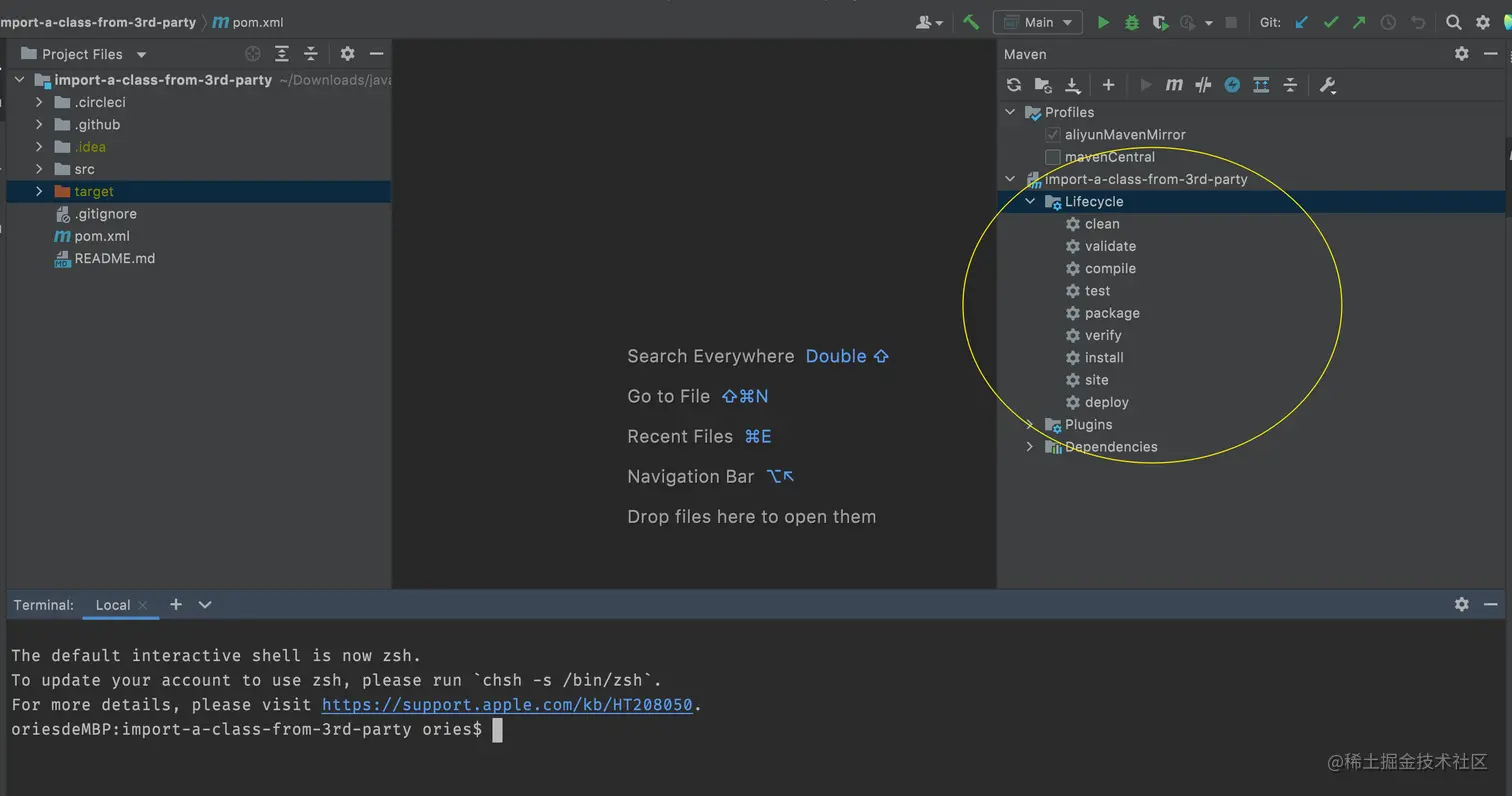Execute Maven Goal m icon
The image size is (1512, 796).
coord(1174,85)
